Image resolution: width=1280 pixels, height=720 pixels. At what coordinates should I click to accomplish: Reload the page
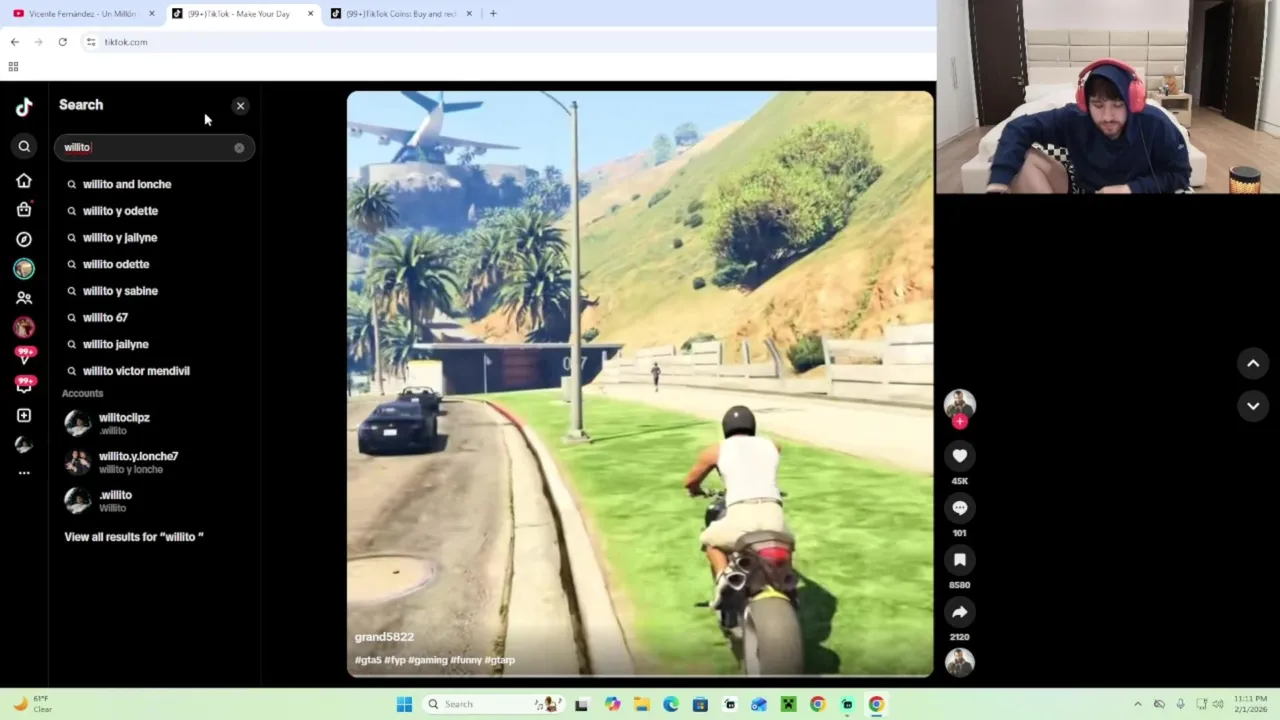coord(62,42)
